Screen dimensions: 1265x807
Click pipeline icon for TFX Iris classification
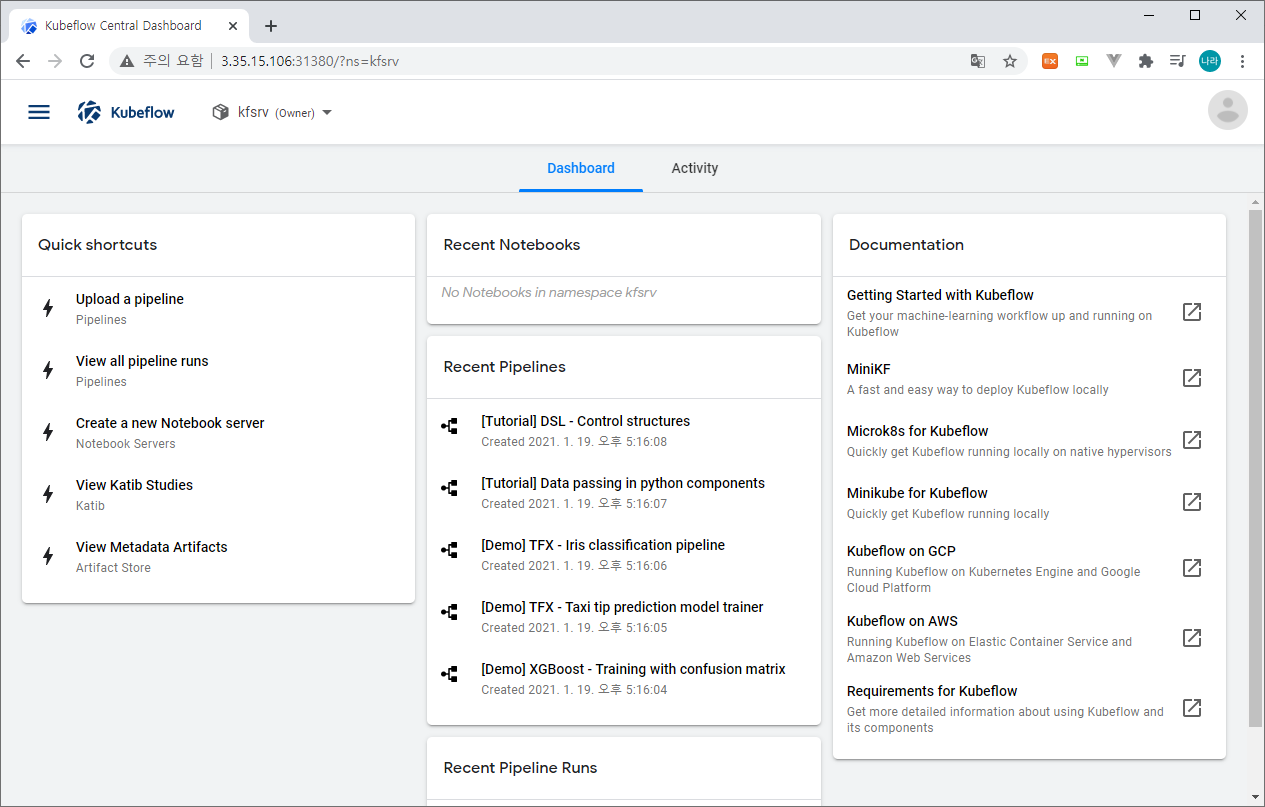(x=450, y=550)
